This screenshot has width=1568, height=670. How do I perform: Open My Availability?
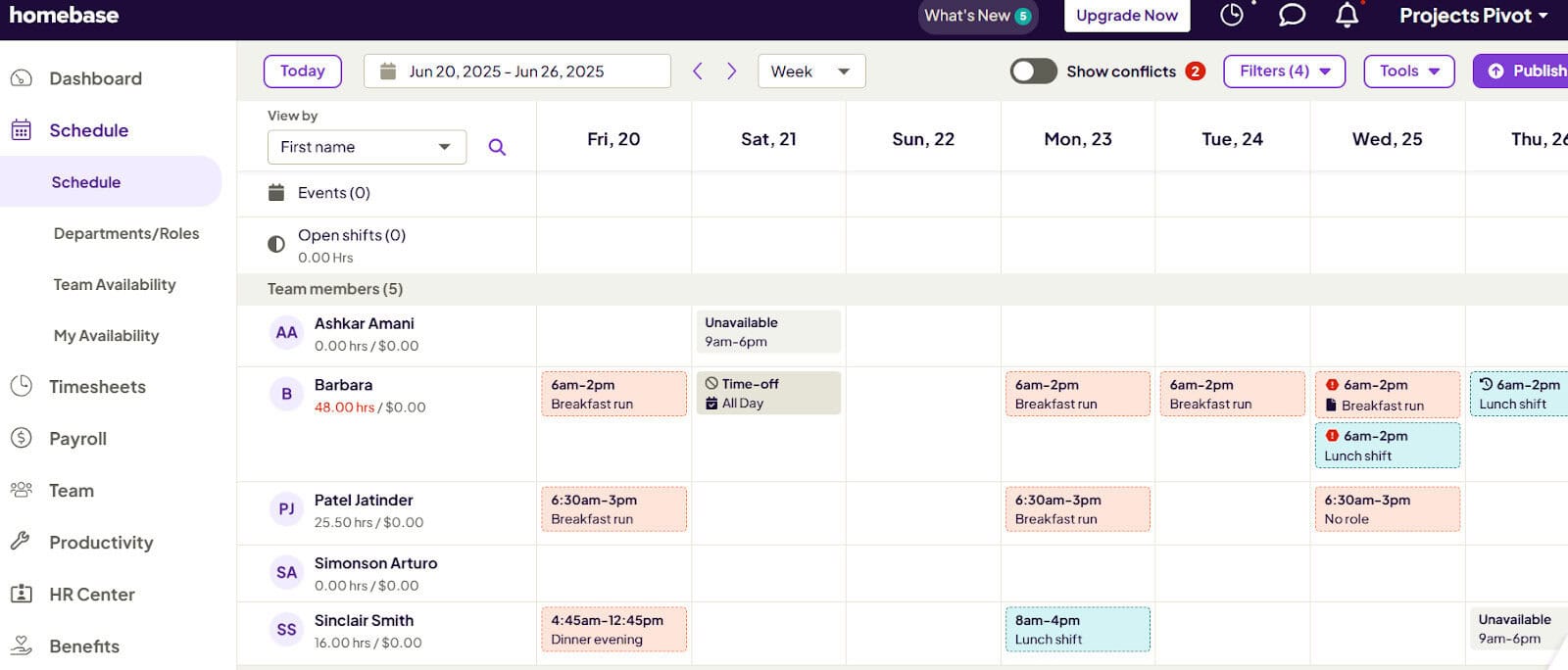click(106, 335)
